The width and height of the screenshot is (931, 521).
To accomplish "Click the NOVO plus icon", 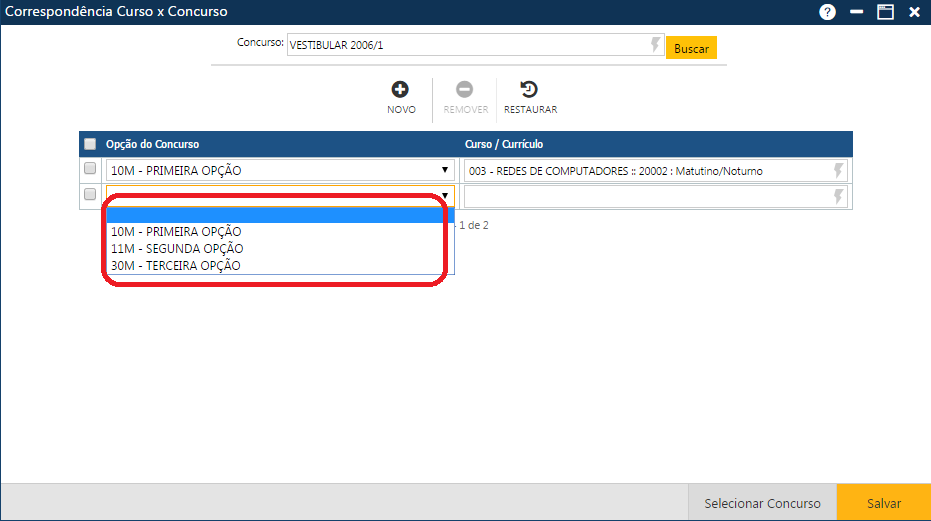I will 400,90.
